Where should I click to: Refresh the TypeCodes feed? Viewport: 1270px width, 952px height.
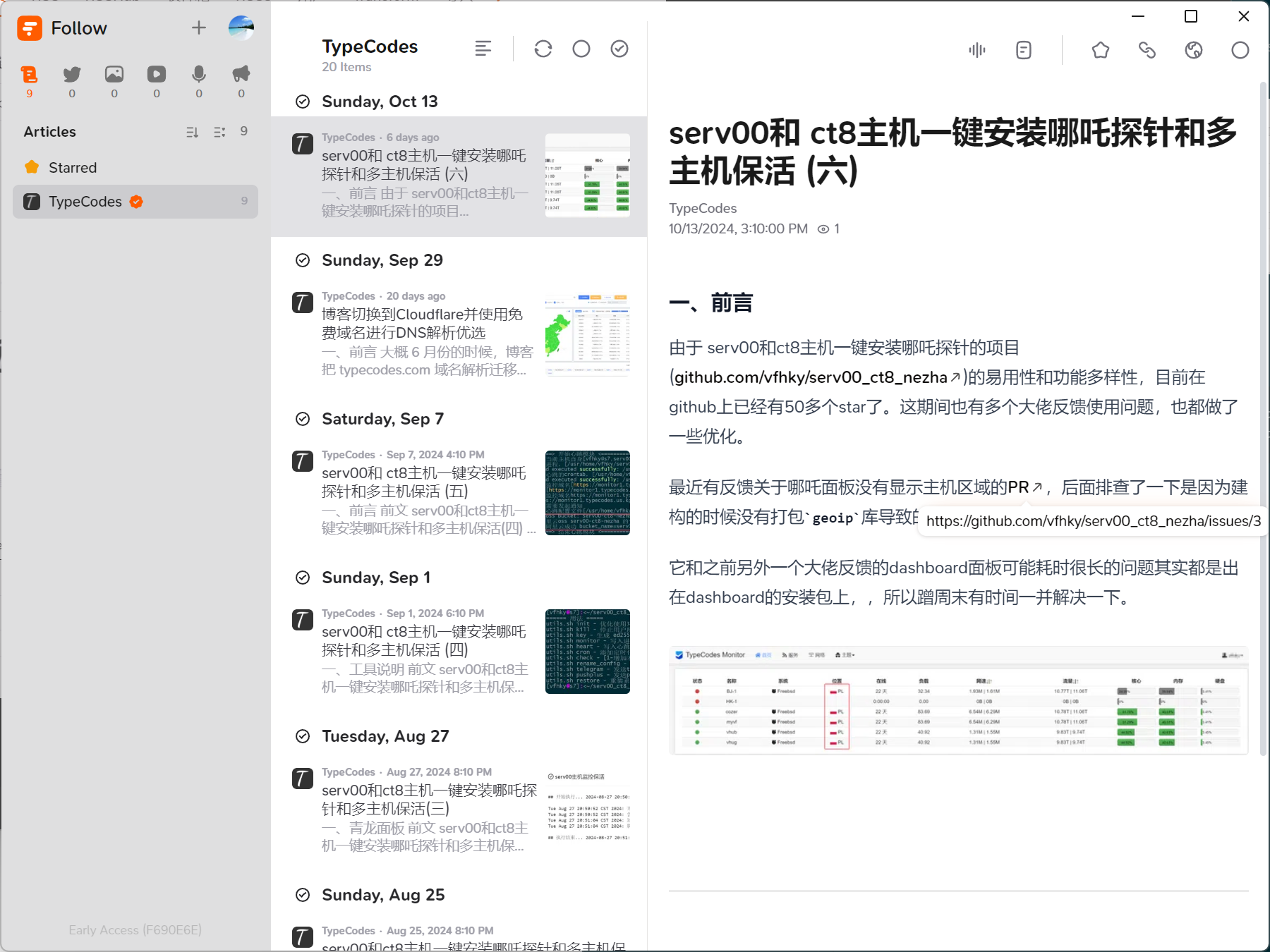point(543,49)
